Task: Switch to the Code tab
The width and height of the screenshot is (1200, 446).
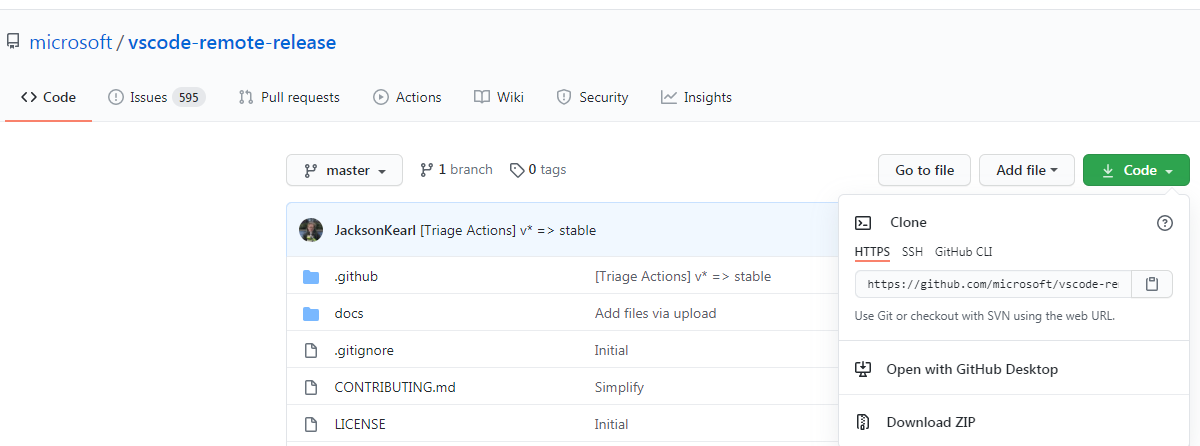Action: coord(48,97)
